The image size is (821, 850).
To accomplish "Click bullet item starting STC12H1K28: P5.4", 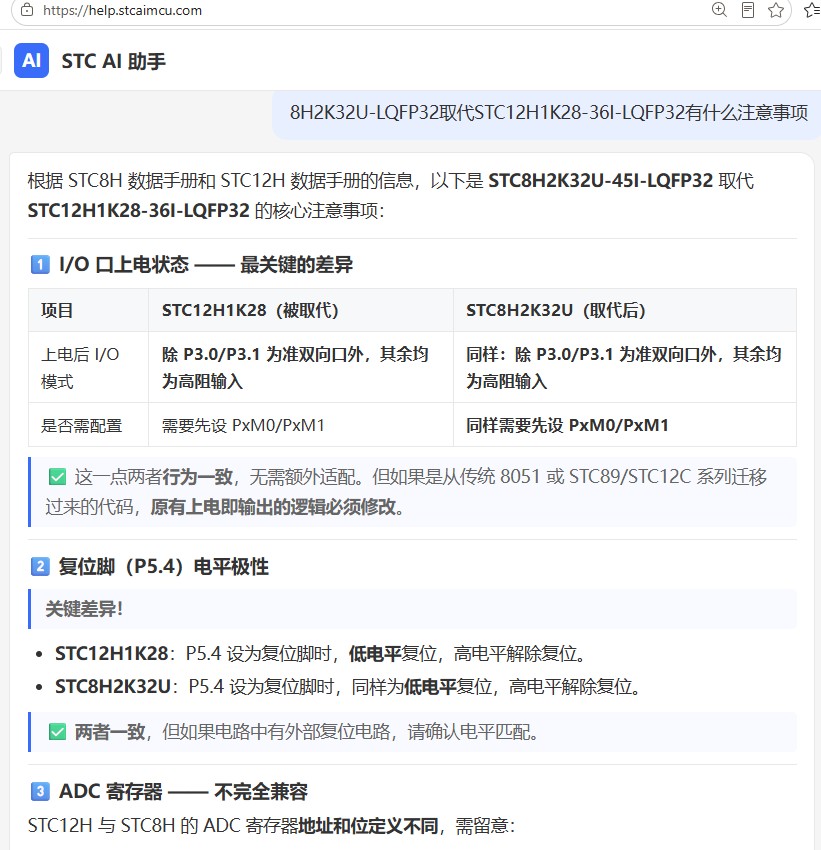I will 322,654.
